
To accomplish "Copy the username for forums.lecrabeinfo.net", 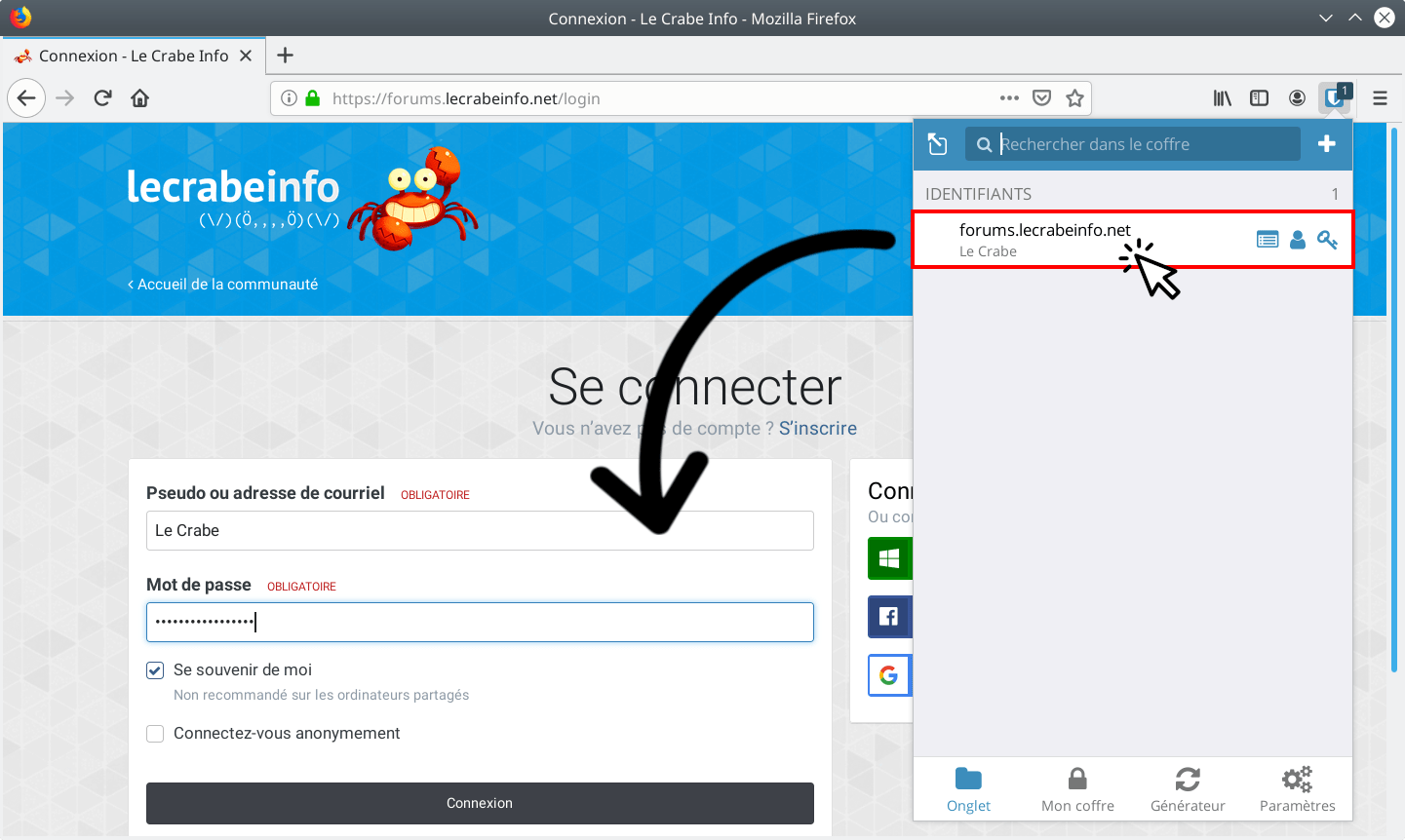I will point(1298,240).
